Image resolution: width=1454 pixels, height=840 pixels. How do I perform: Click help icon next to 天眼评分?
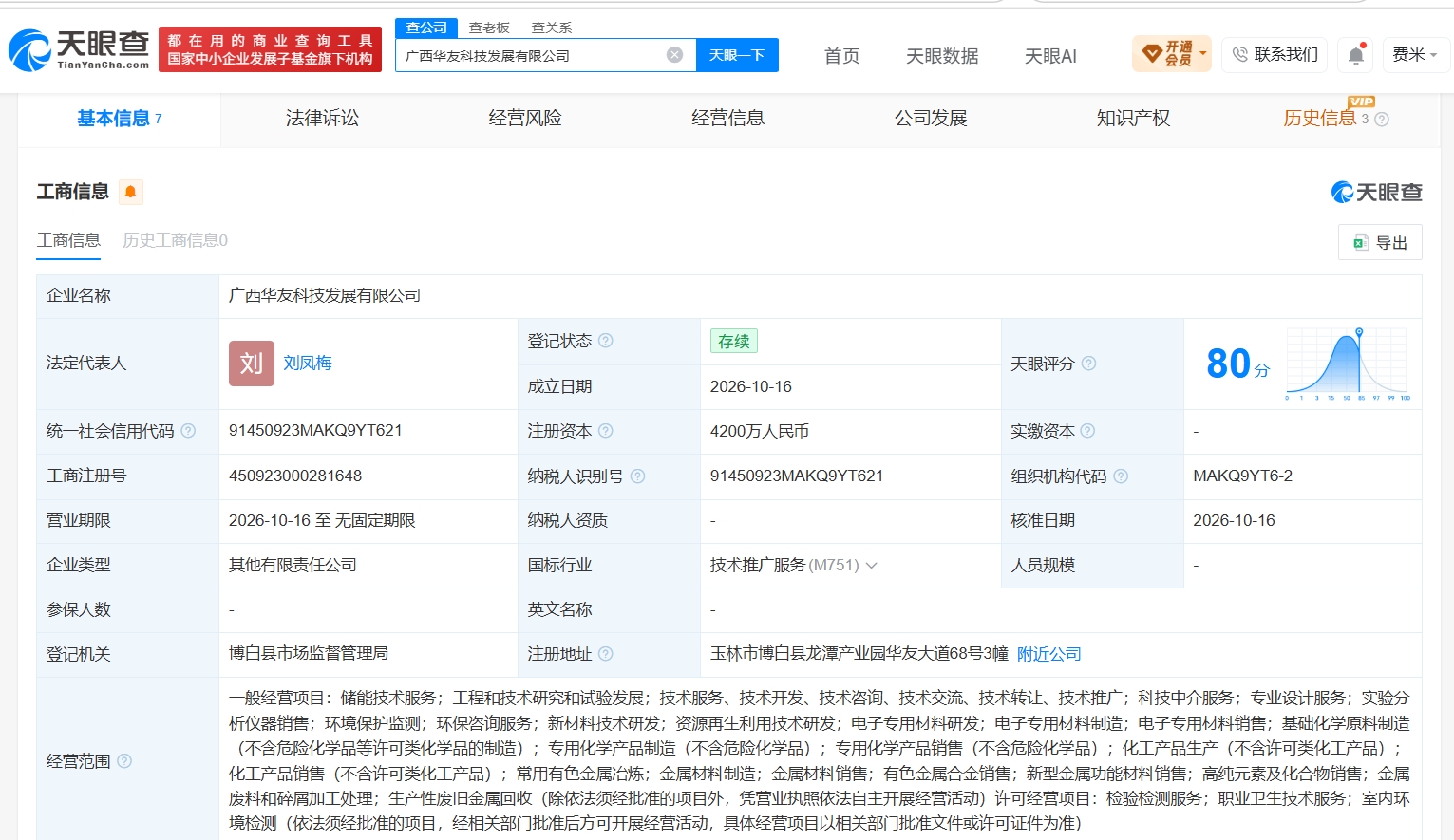1088,364
